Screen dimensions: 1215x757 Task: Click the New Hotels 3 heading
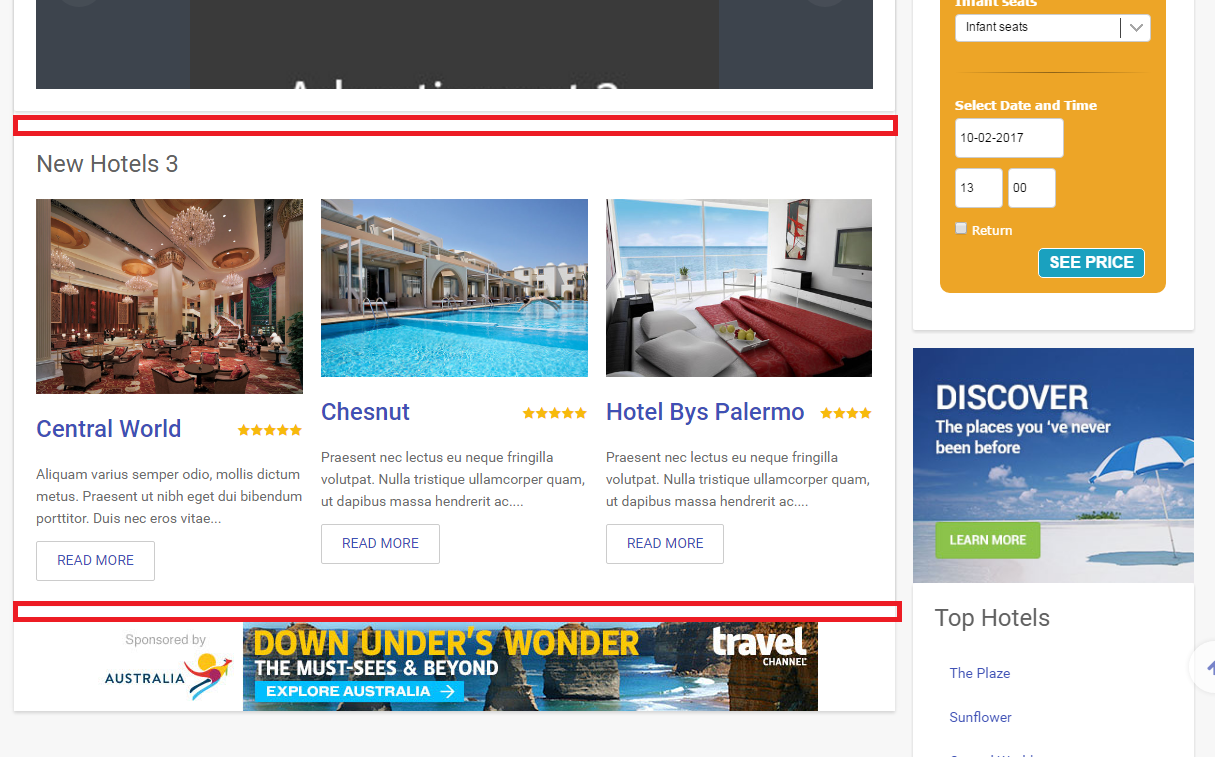point(107,164)
